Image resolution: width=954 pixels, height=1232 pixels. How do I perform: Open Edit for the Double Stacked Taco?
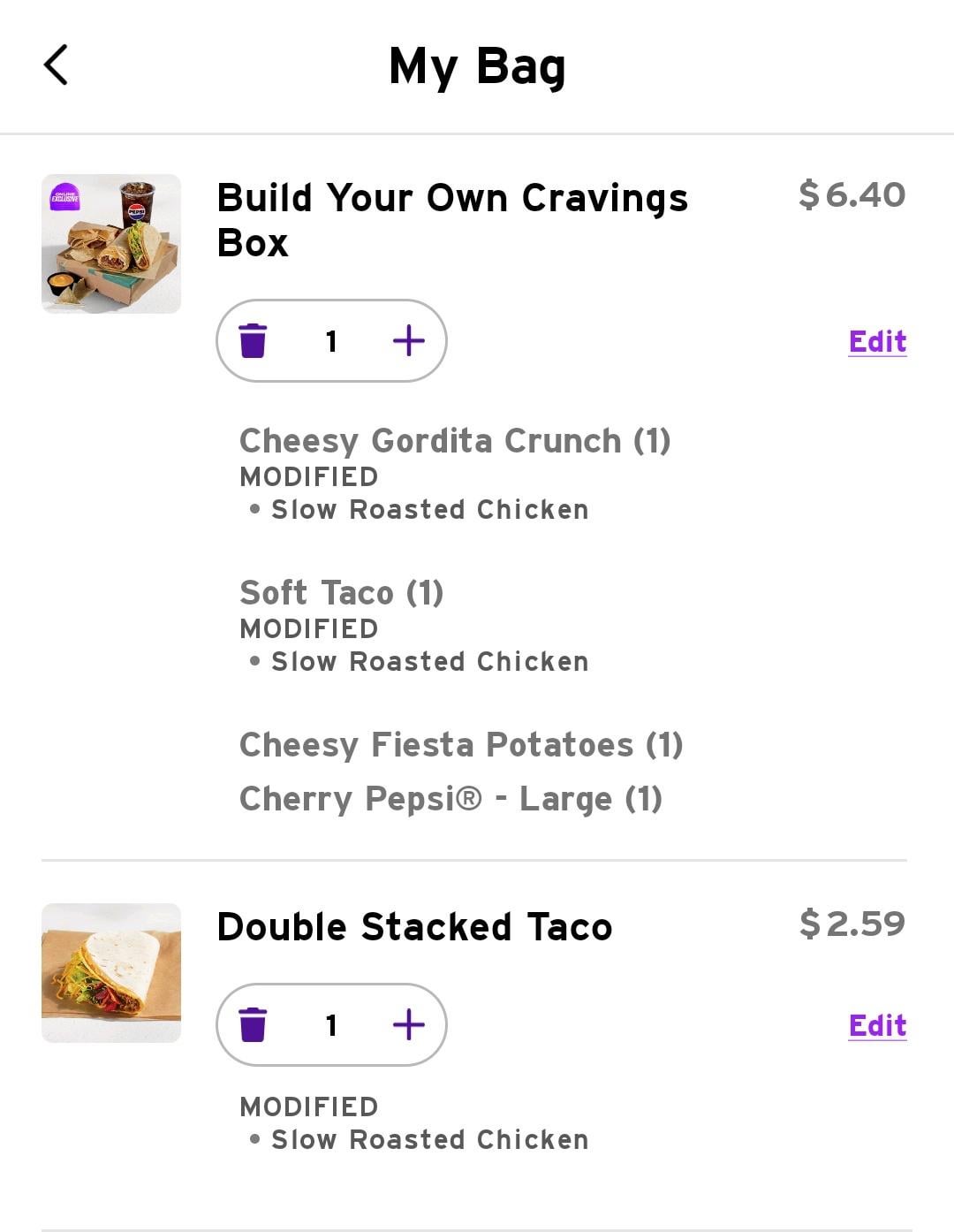pyautogui.click(x=877, y=1026)
